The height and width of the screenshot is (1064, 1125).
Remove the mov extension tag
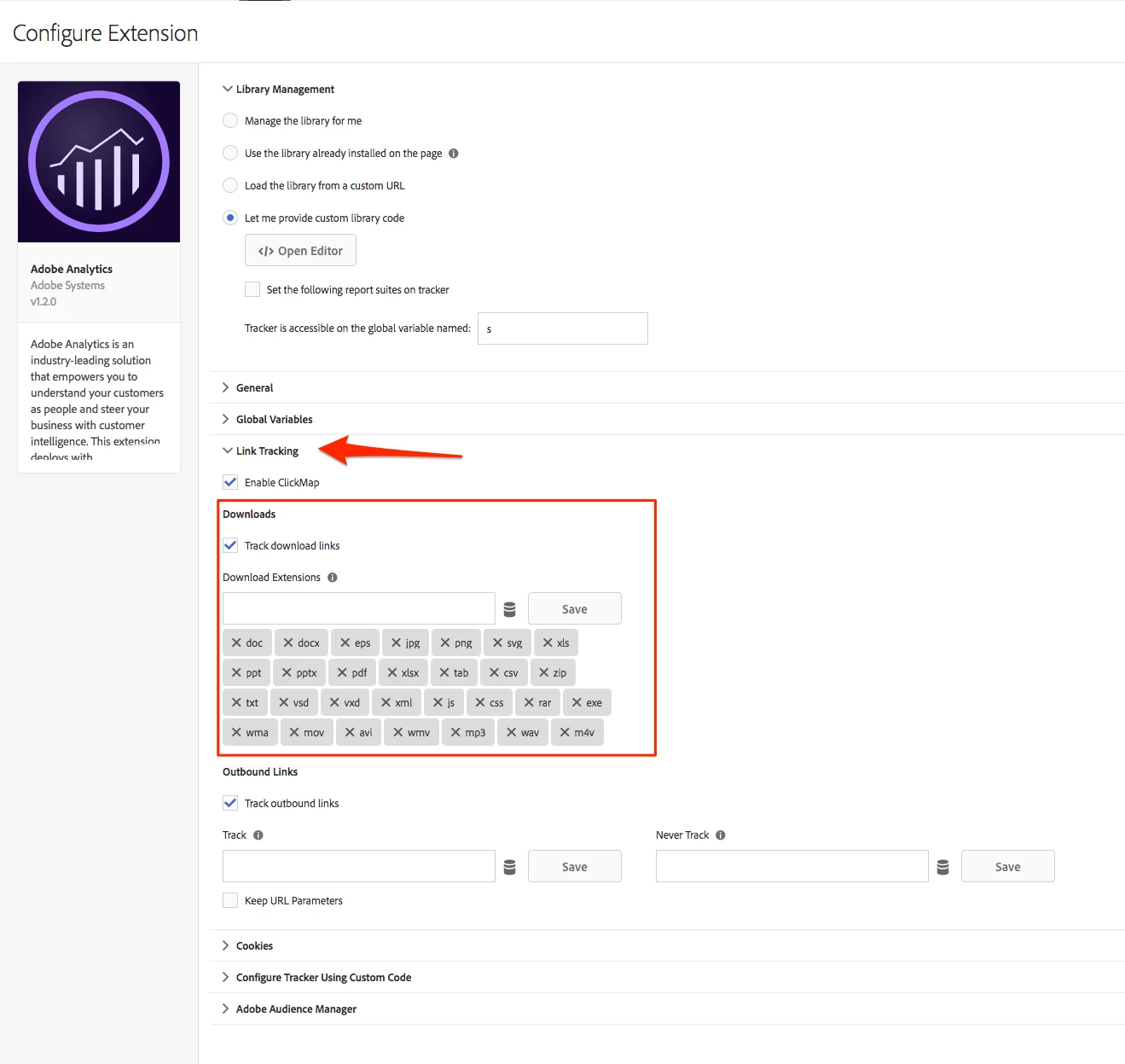pyautogui.click(x=294, y=732)
